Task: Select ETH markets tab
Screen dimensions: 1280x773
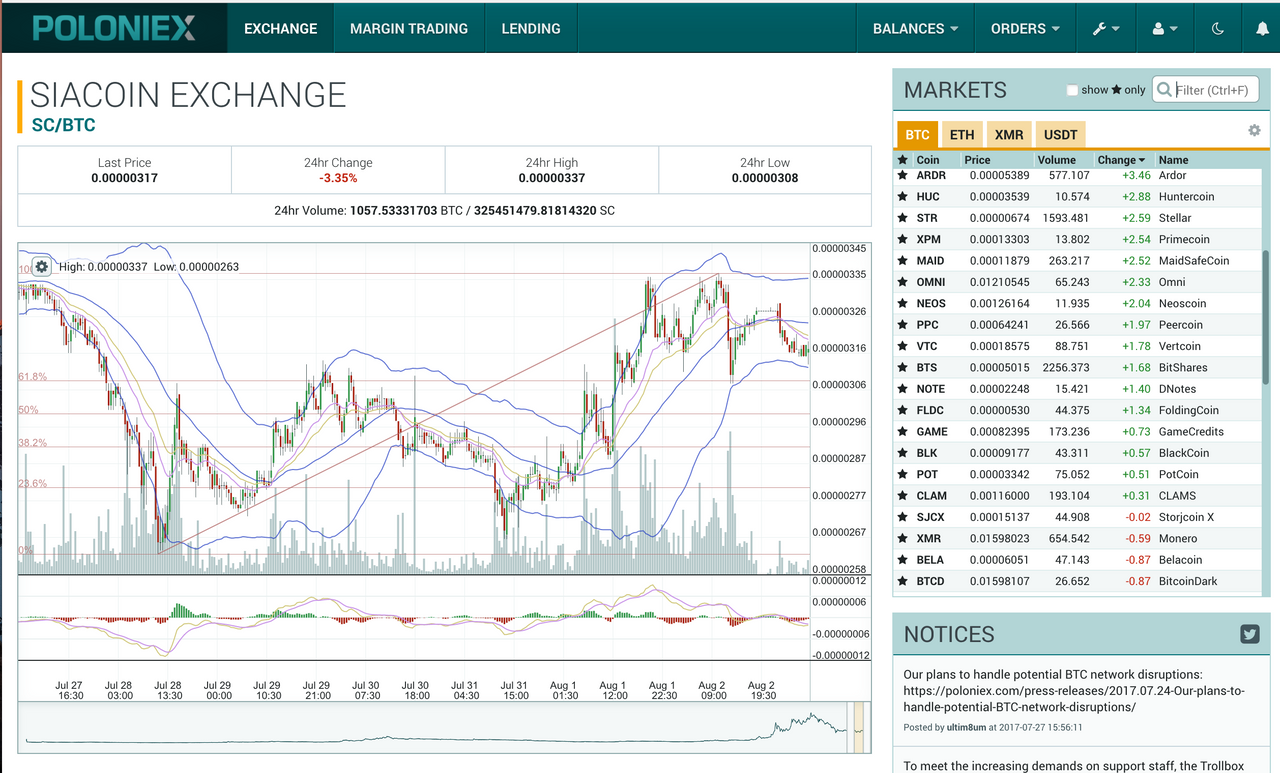Action: (962, 135)
